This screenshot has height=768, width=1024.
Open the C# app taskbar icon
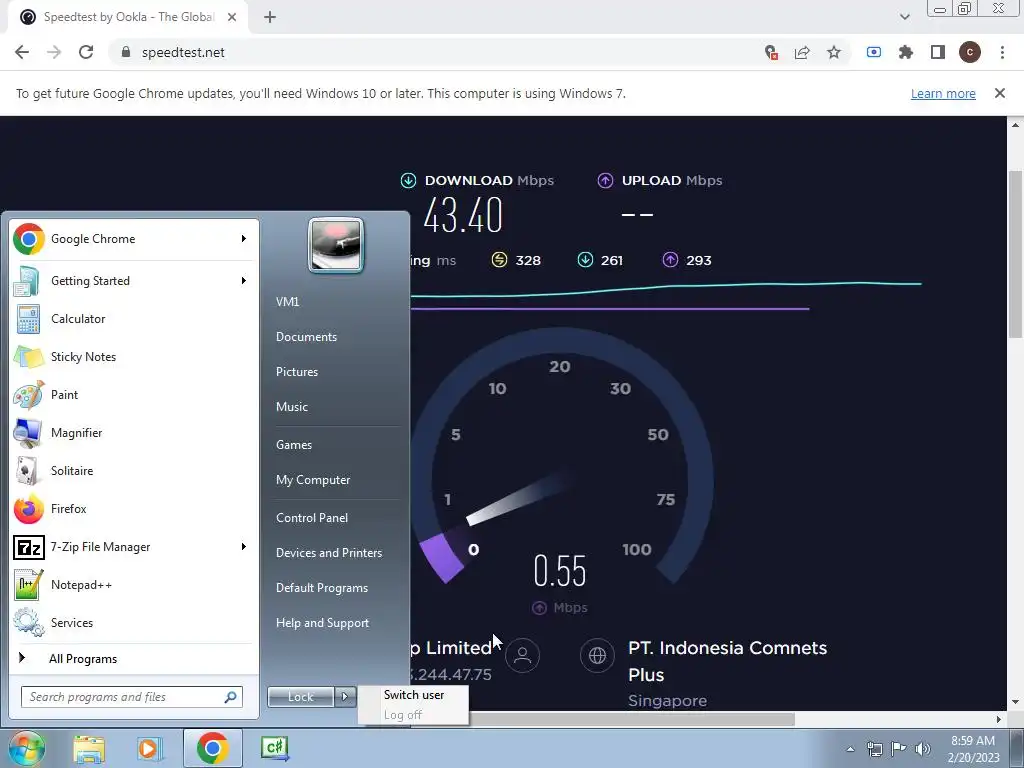tap(274, 748)
